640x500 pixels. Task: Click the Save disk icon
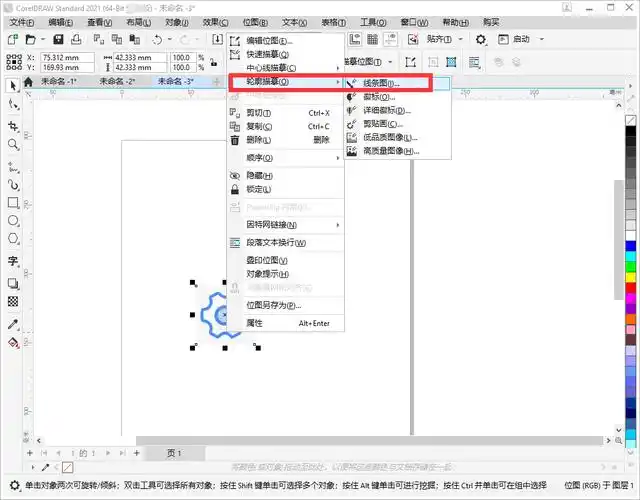[x=58, y=39]
